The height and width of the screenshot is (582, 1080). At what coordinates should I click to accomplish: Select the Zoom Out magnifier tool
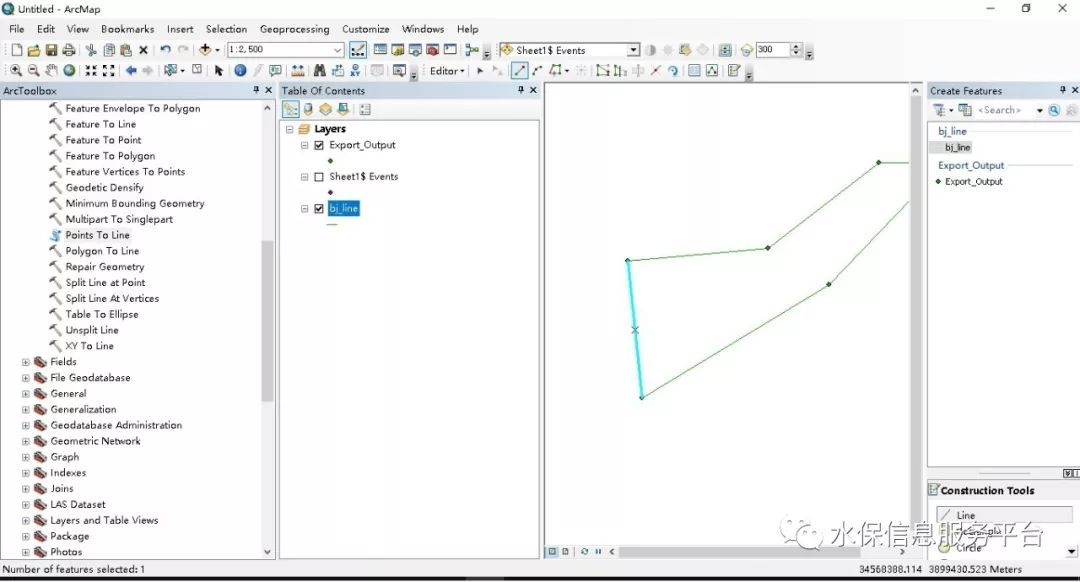click(33, 70)
